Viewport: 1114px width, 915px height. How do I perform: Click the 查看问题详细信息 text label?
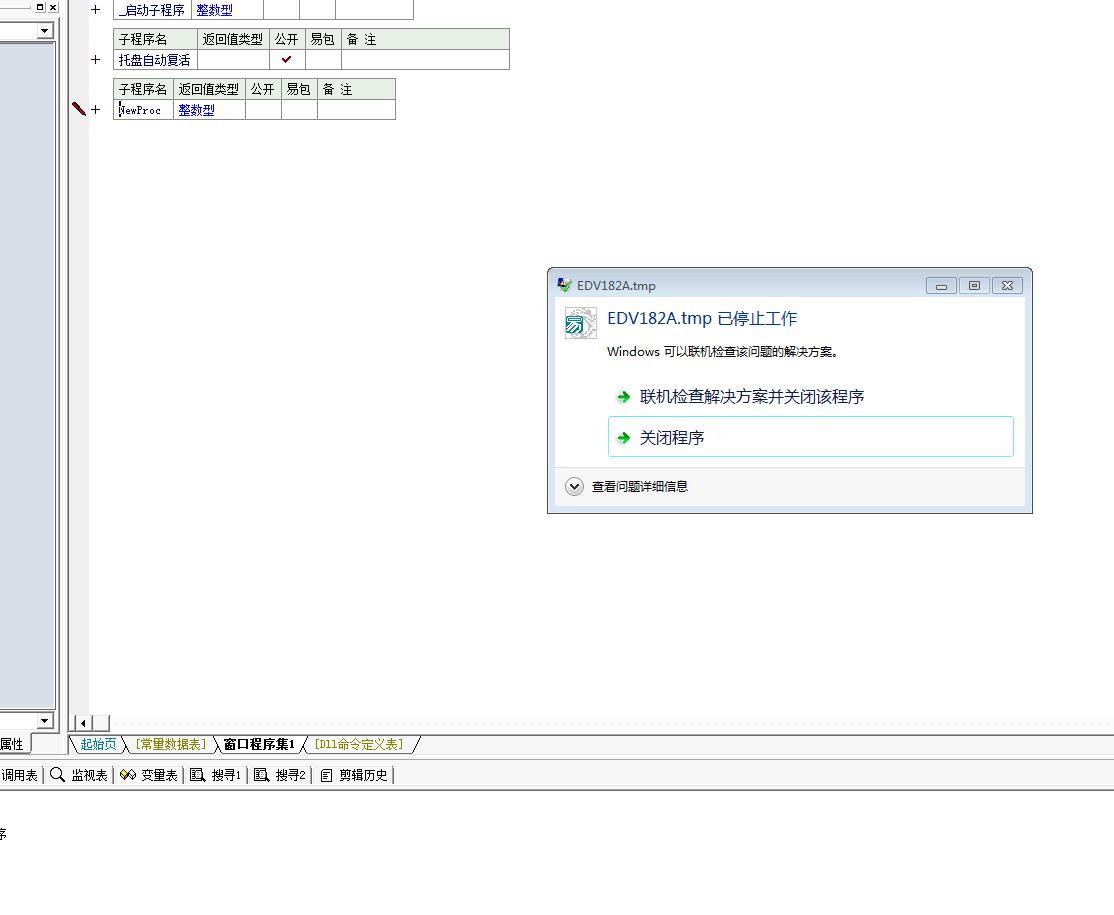(640, 487)
